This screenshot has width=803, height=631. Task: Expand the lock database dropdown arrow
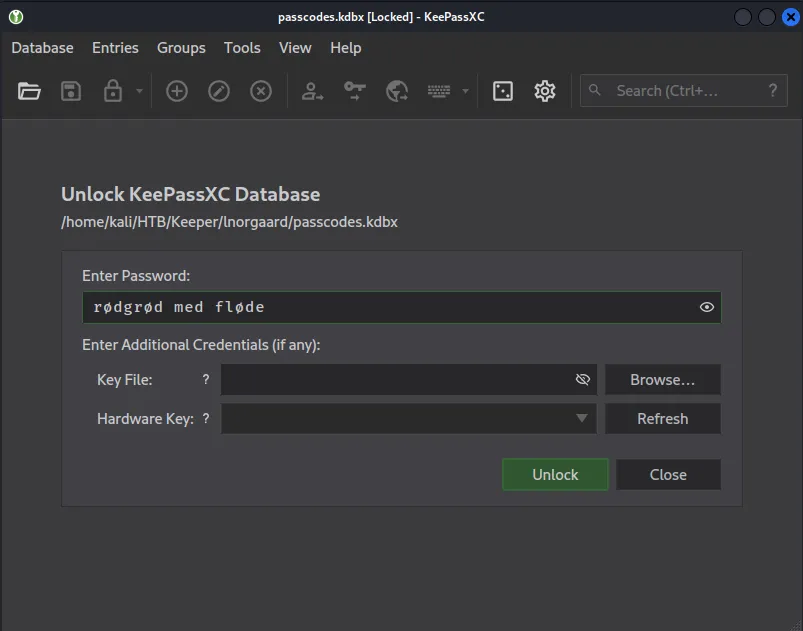(x=139, y=91)
